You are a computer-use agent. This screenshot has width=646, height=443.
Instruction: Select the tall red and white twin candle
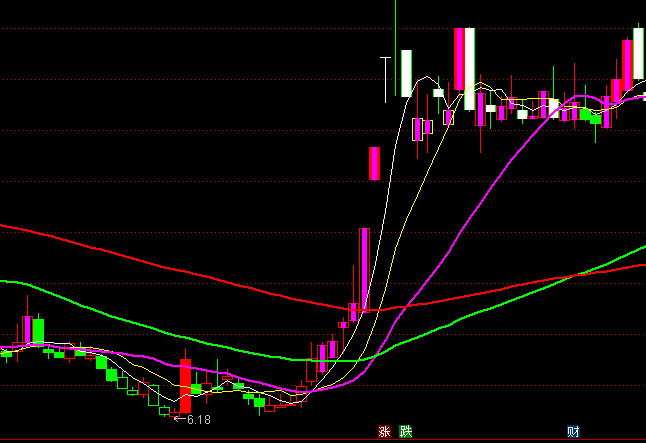pyautogui.click(x=464, y=59)
